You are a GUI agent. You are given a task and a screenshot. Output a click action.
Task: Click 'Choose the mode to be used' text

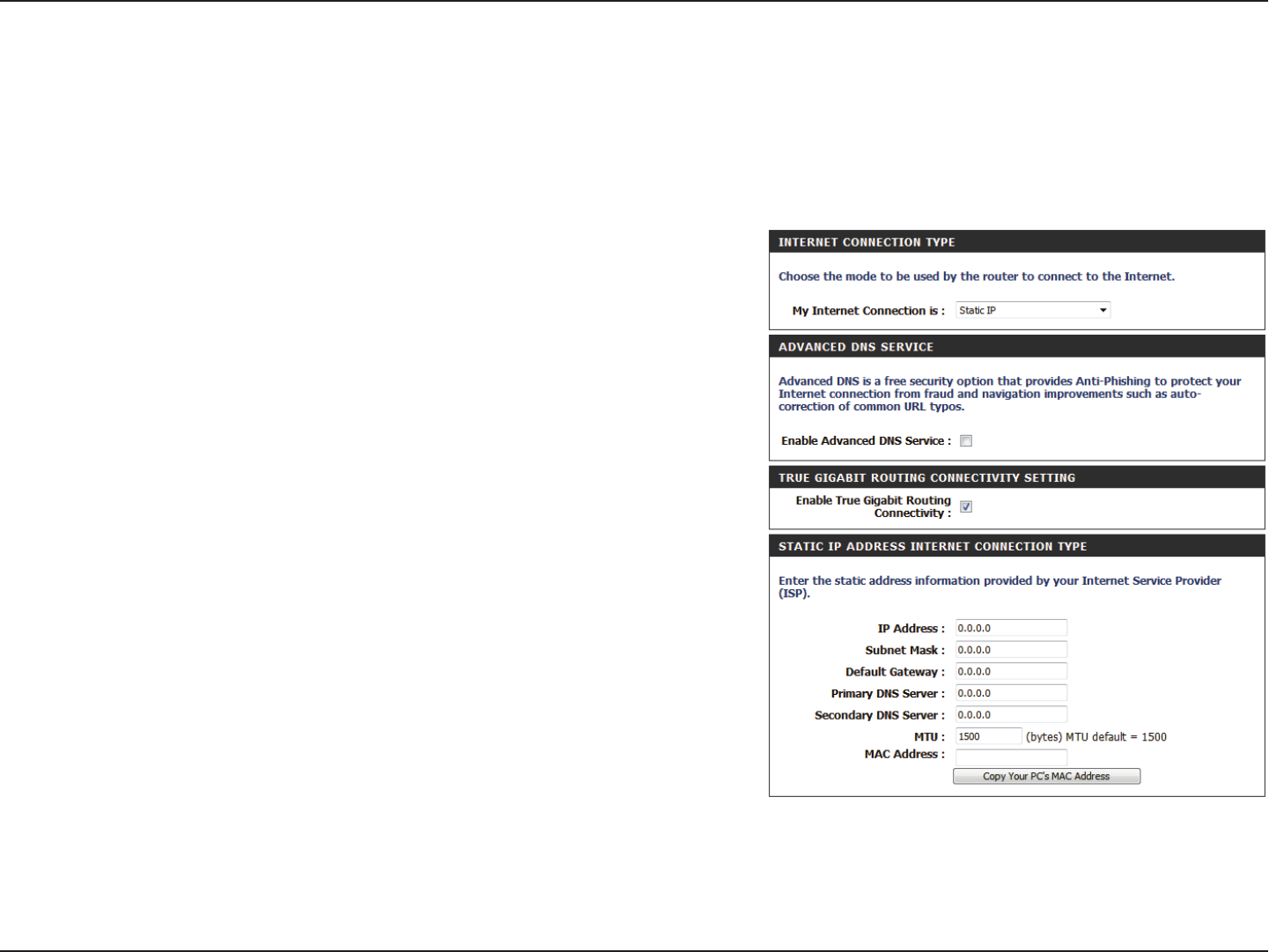coord(977,277)
